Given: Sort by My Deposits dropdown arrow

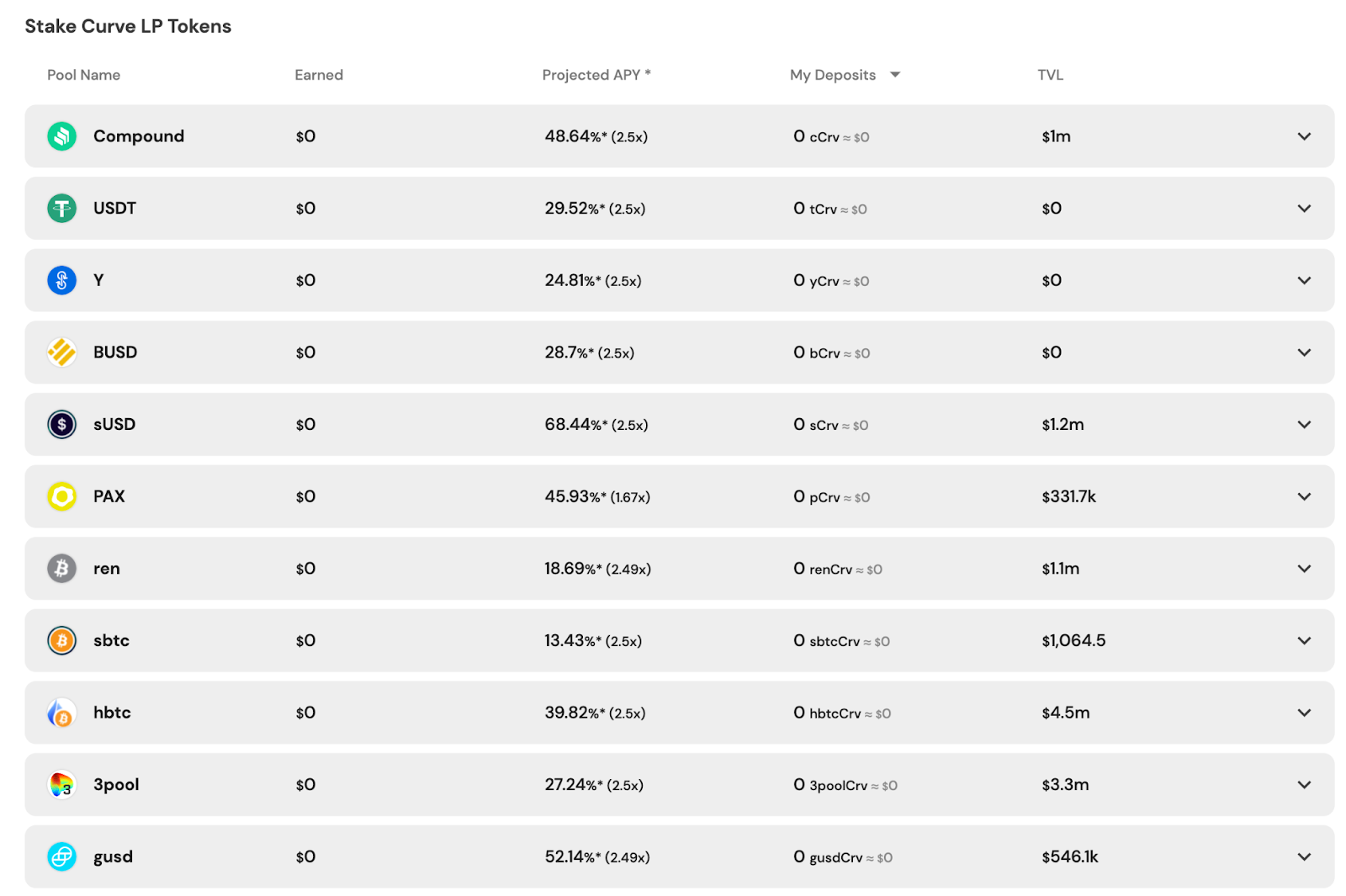Looking at the screenshot, I should 895,75.
